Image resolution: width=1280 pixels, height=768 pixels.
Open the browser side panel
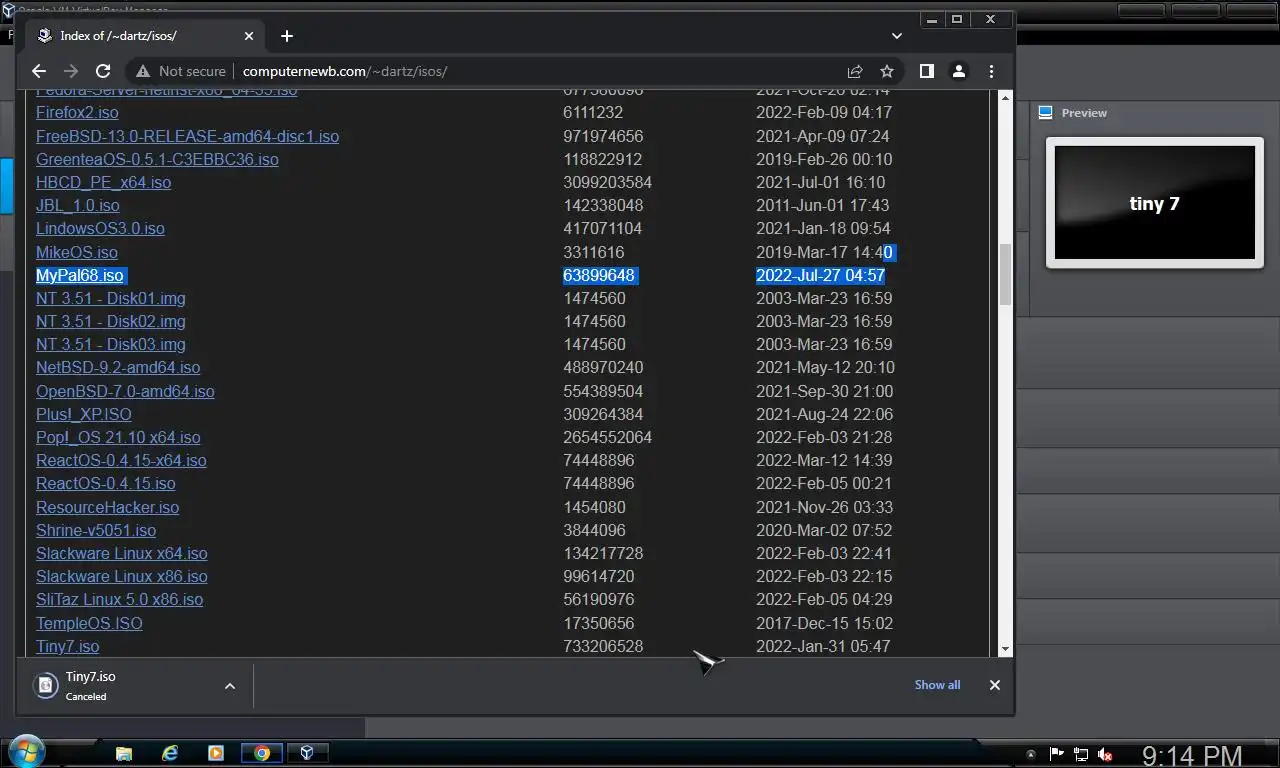(x=927, y=71)
